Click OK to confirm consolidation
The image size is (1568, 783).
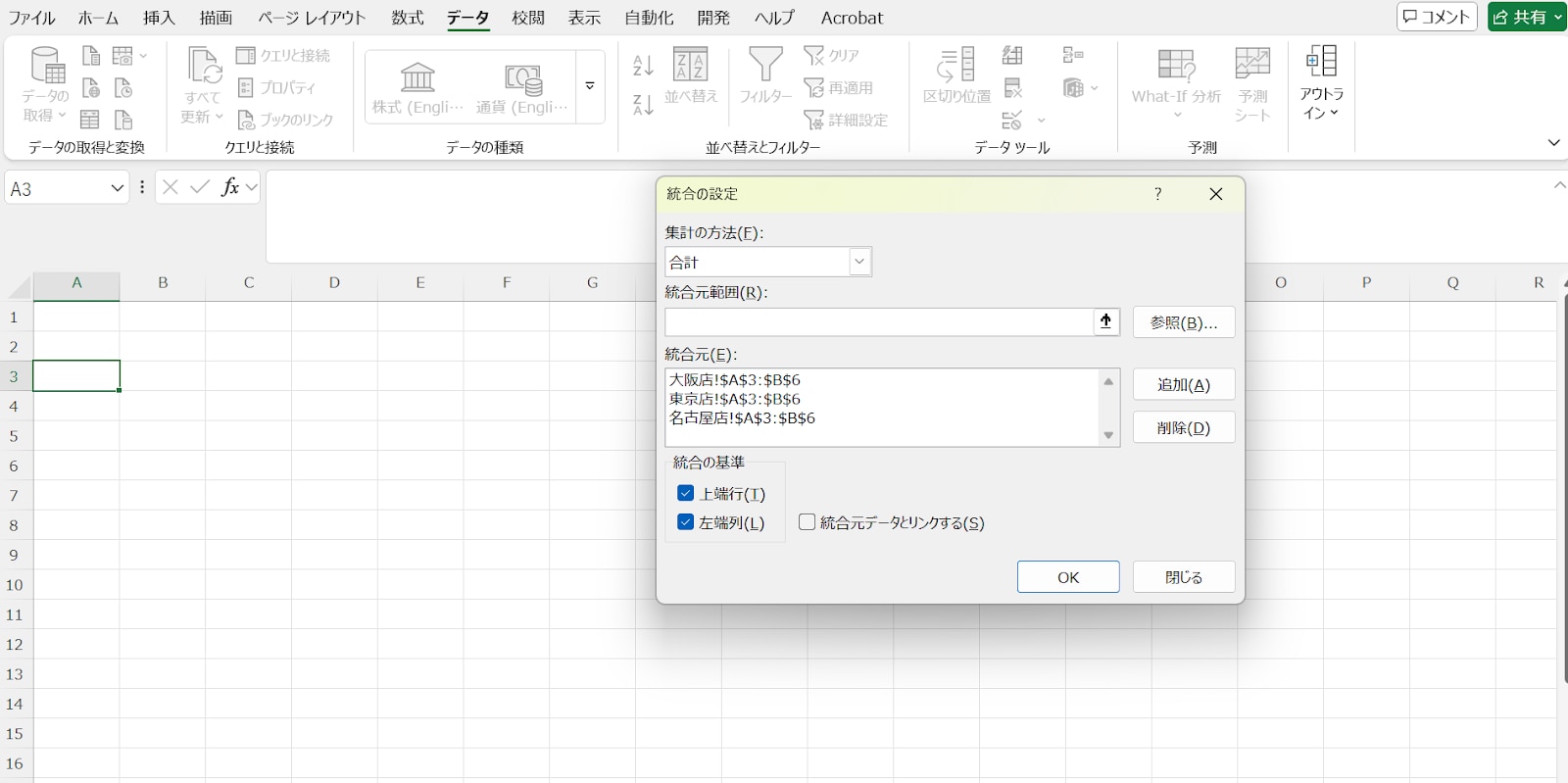point(1067,577)
